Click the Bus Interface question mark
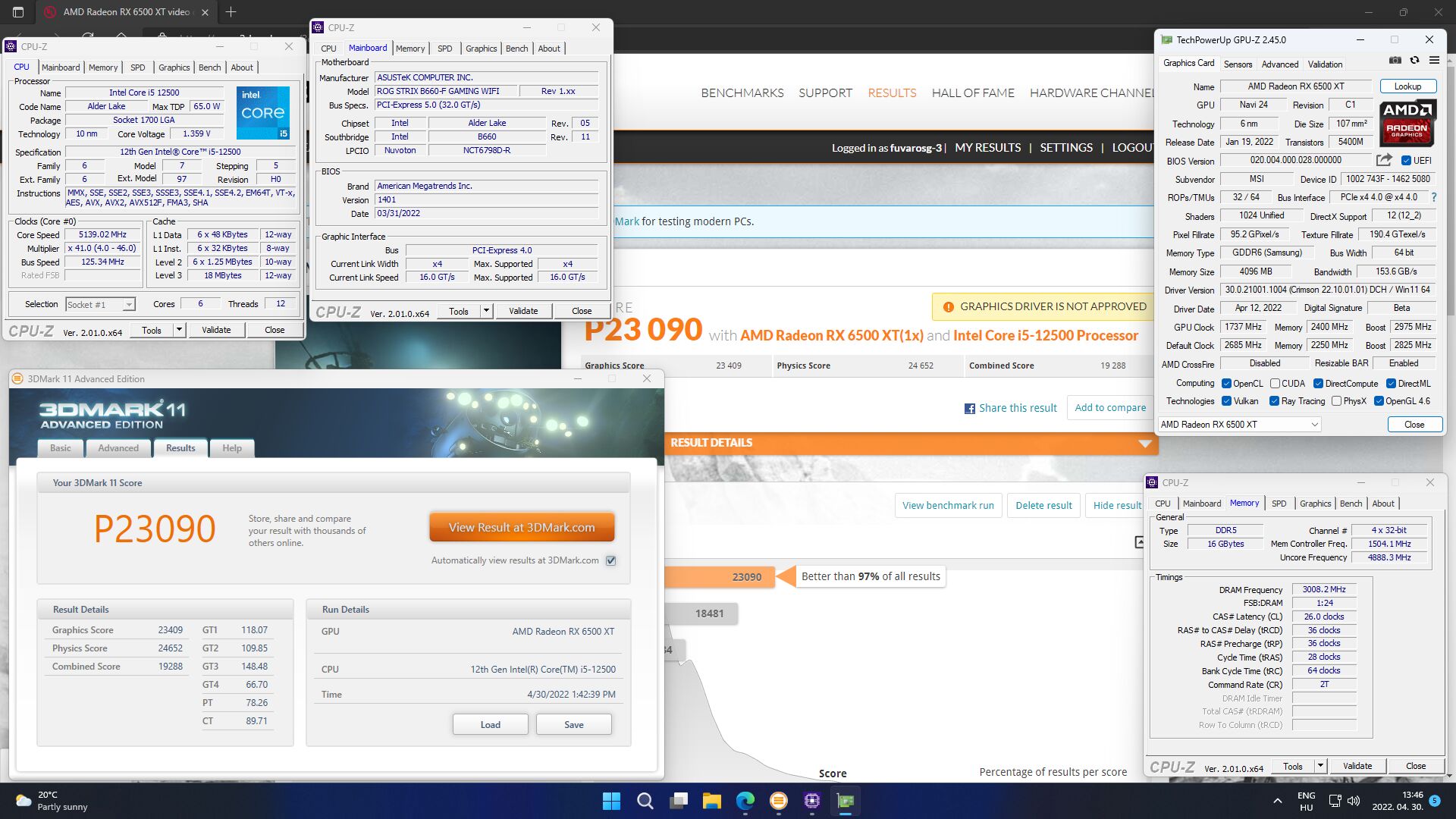This screenshot has height=819, width=1456. coord(1433,197)
